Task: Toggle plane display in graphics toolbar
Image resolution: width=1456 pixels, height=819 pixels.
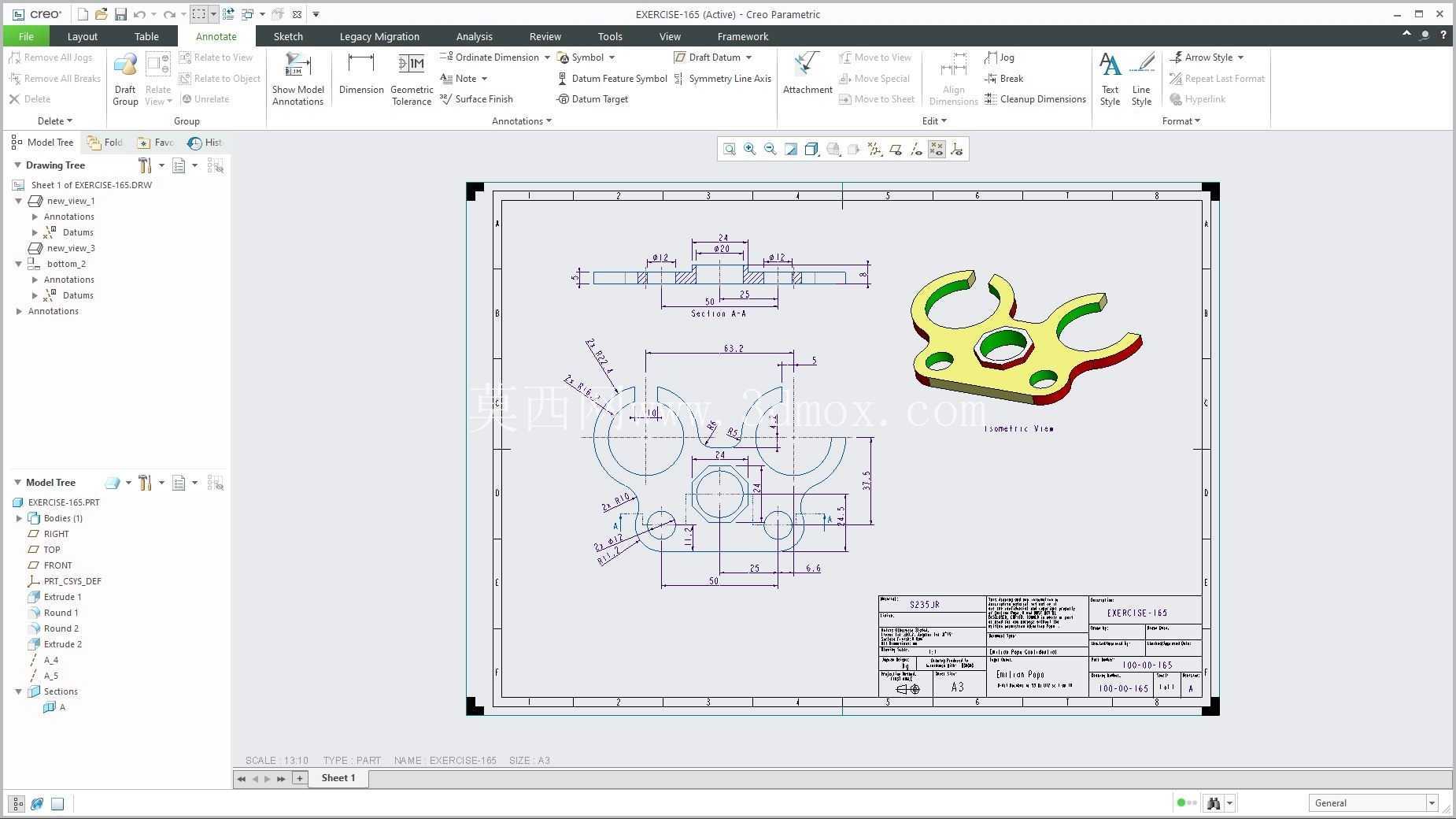Action: (896, 149)
